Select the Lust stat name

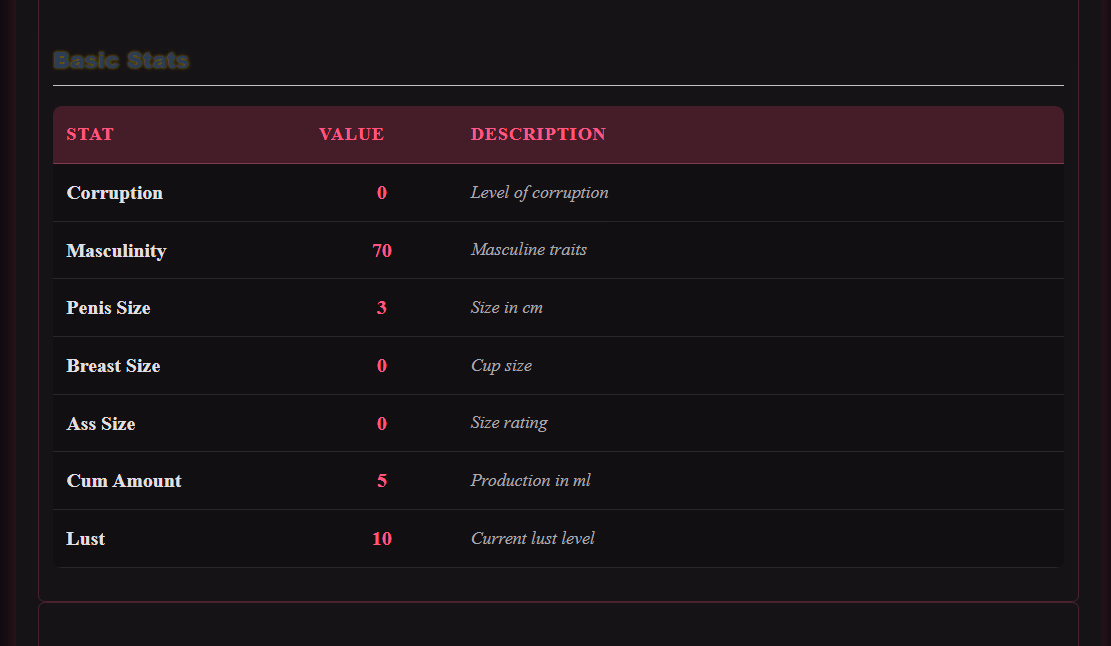coord(86,539)
